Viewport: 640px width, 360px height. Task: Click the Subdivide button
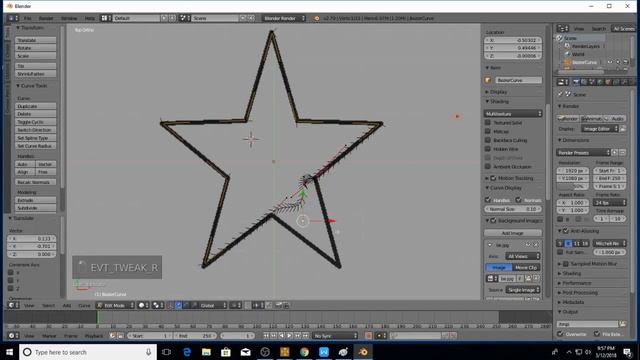[36, 208]
